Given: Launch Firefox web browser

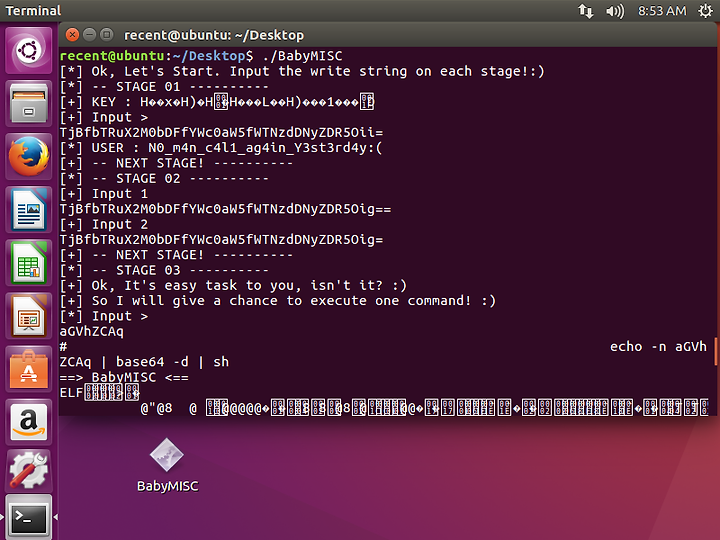Looking at the screenshot, I should pos(28,157).
